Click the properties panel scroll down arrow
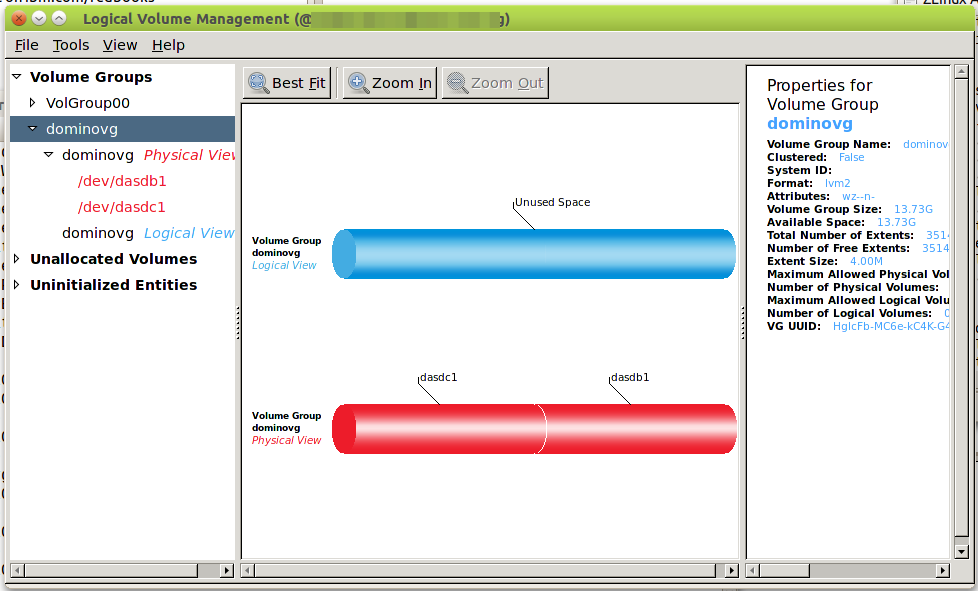Screen dimensions: 978x591 point(961,550)
